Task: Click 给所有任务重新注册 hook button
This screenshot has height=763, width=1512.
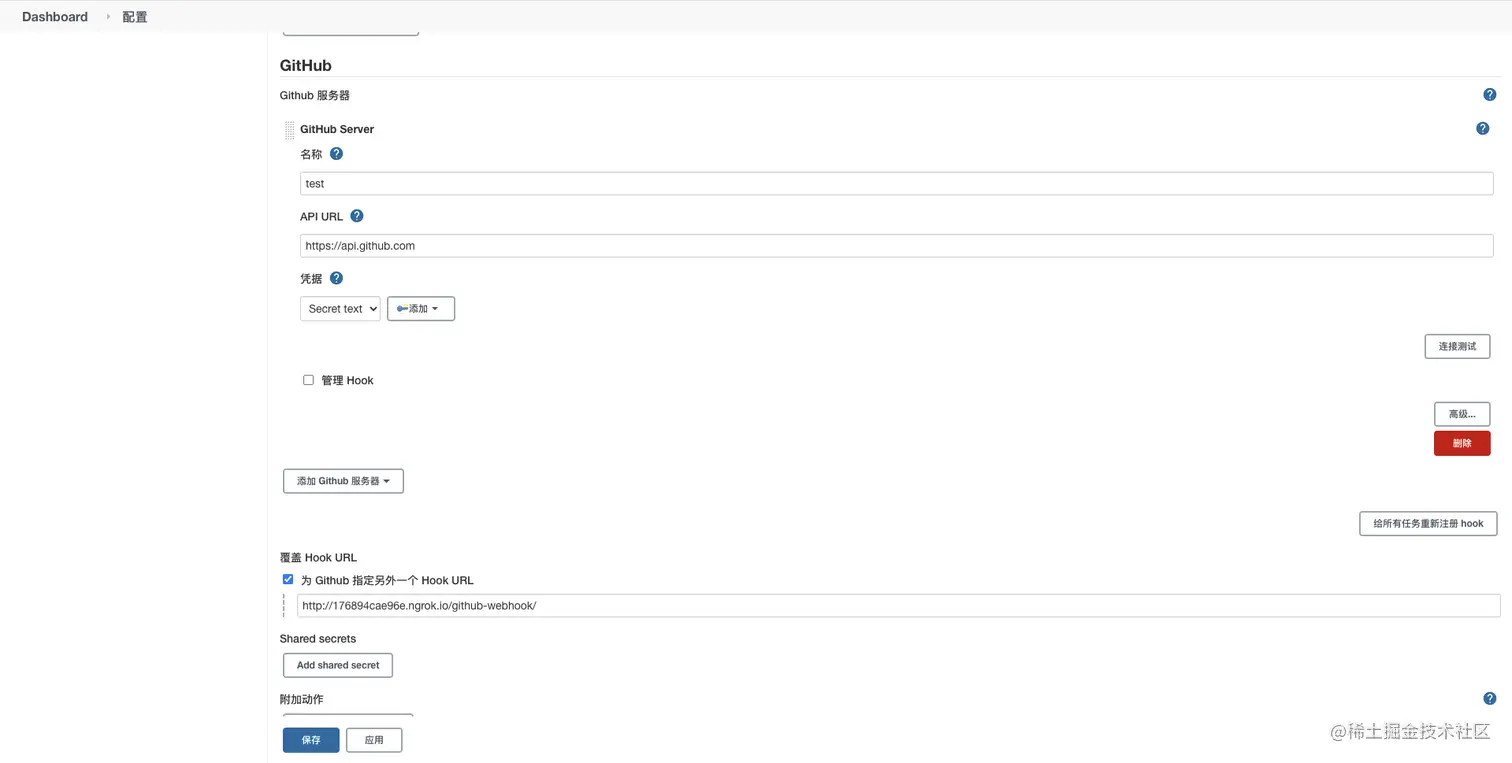Action: coord(1428,523)
